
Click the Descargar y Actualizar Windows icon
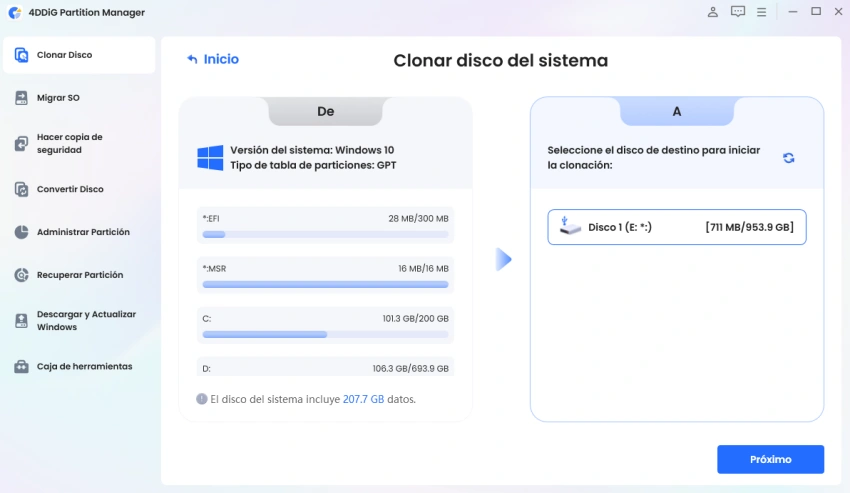coord(21,321)
